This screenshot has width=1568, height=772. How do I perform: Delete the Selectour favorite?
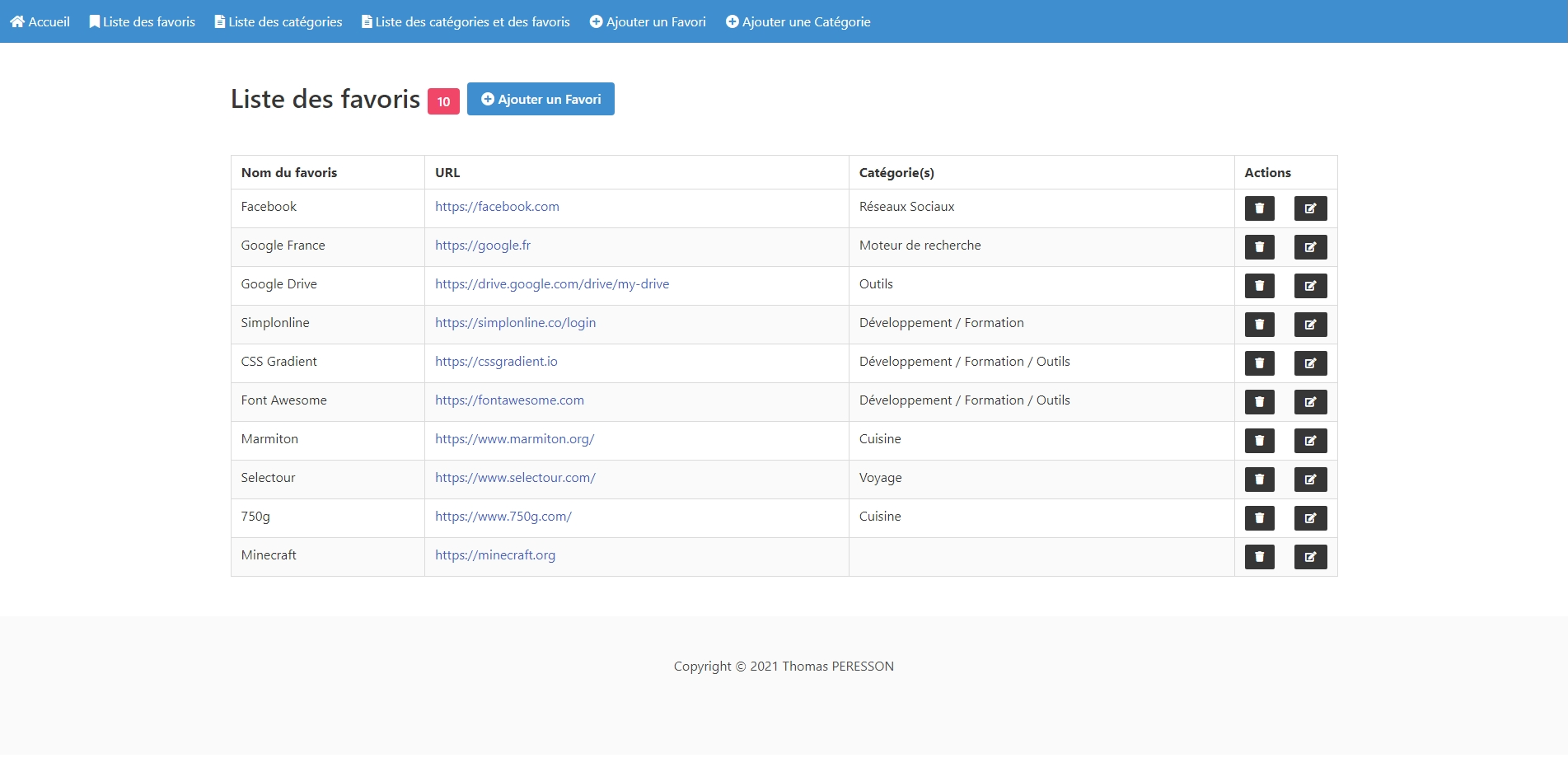[1259, 480]
